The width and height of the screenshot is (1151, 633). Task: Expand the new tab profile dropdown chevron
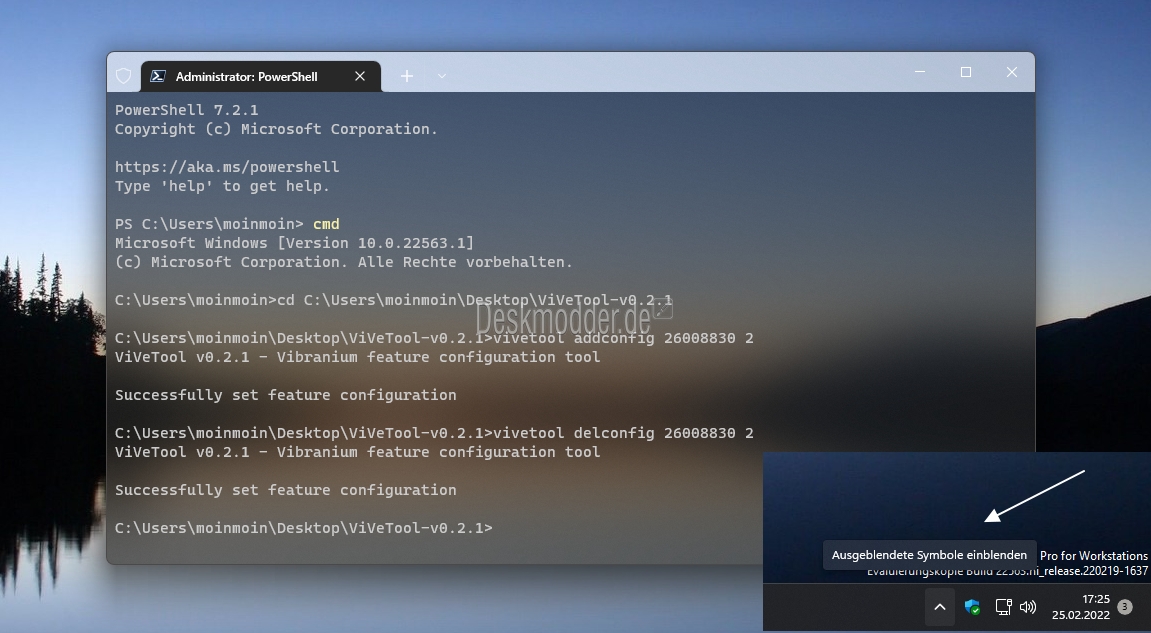click(x=441, y=76)
